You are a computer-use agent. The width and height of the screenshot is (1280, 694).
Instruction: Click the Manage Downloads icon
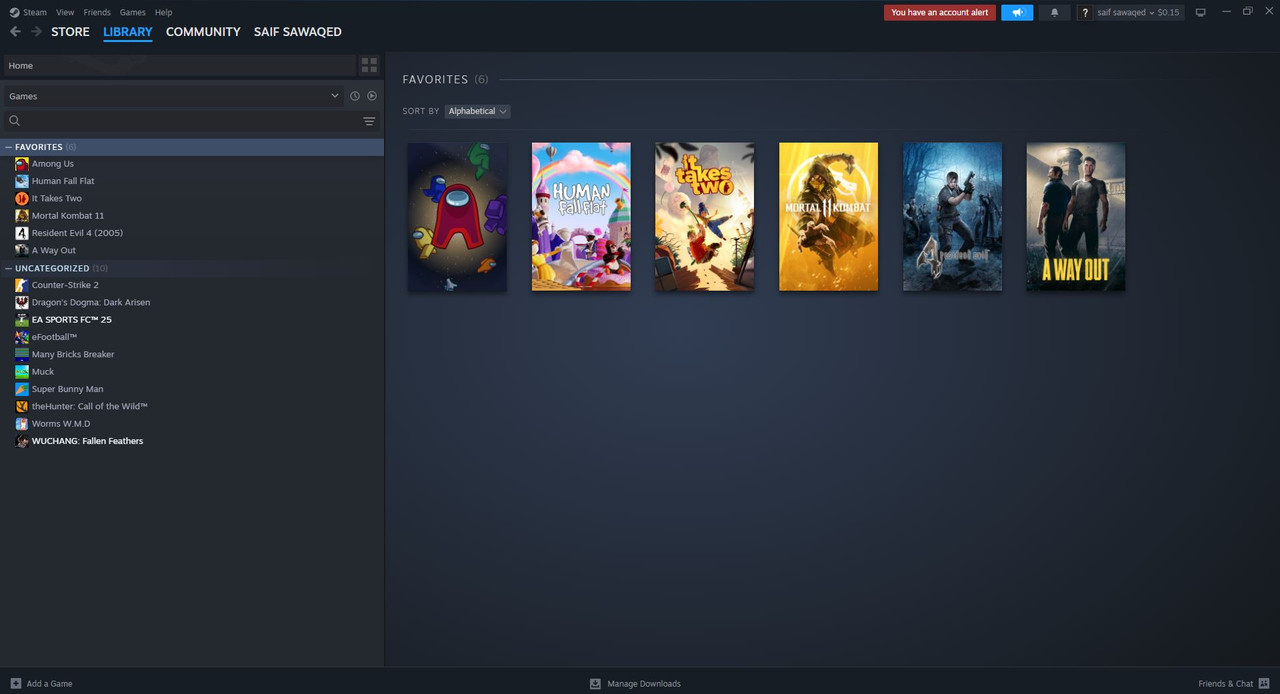(x=595, y=684)
